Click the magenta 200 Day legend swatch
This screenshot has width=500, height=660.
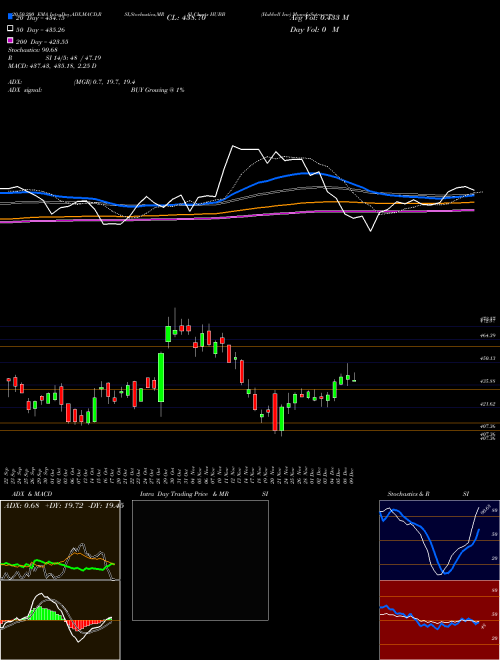point(10,40)
